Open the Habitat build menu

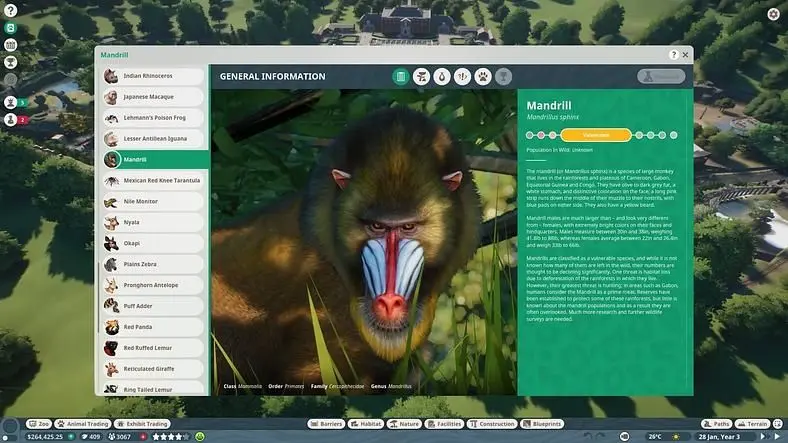[x=366, y=424]
